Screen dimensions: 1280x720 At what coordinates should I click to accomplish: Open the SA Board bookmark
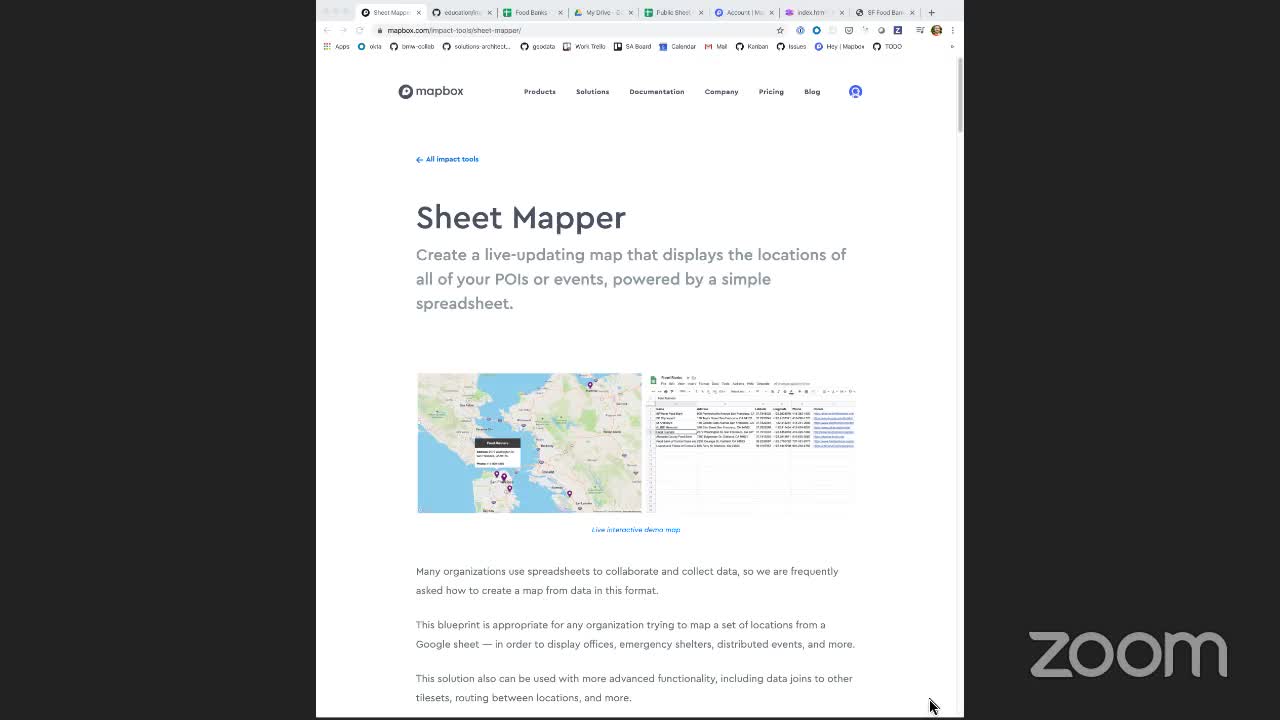pyautogui.click(x=632, y=46)
